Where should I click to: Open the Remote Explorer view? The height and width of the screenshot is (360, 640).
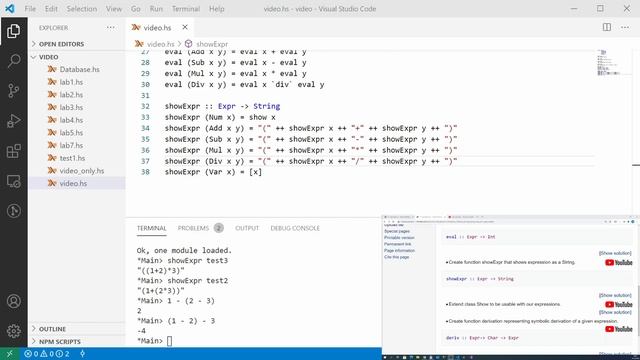pos(13,181)
